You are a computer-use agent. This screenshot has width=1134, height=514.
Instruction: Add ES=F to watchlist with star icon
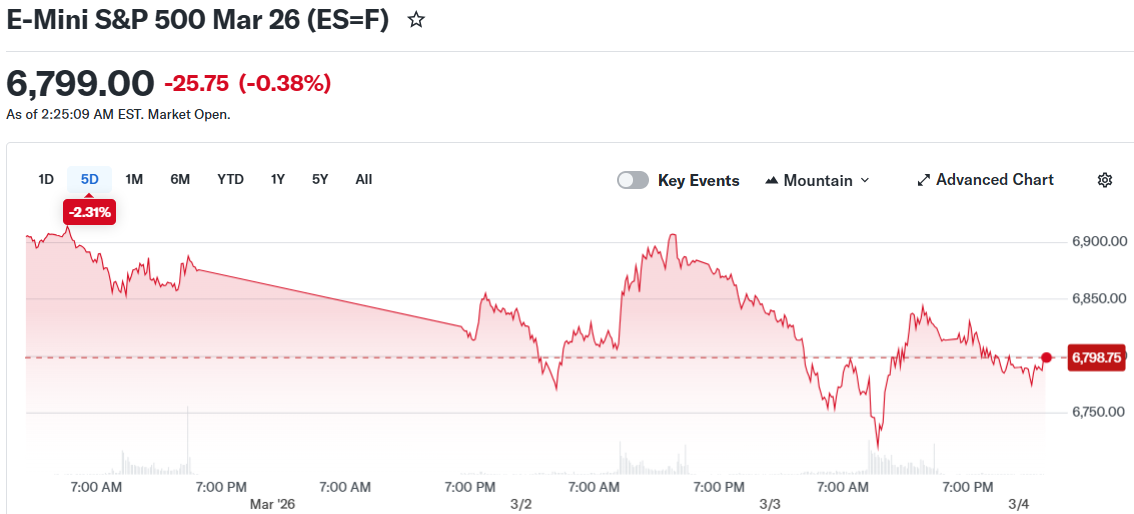[x=416, y=20]
